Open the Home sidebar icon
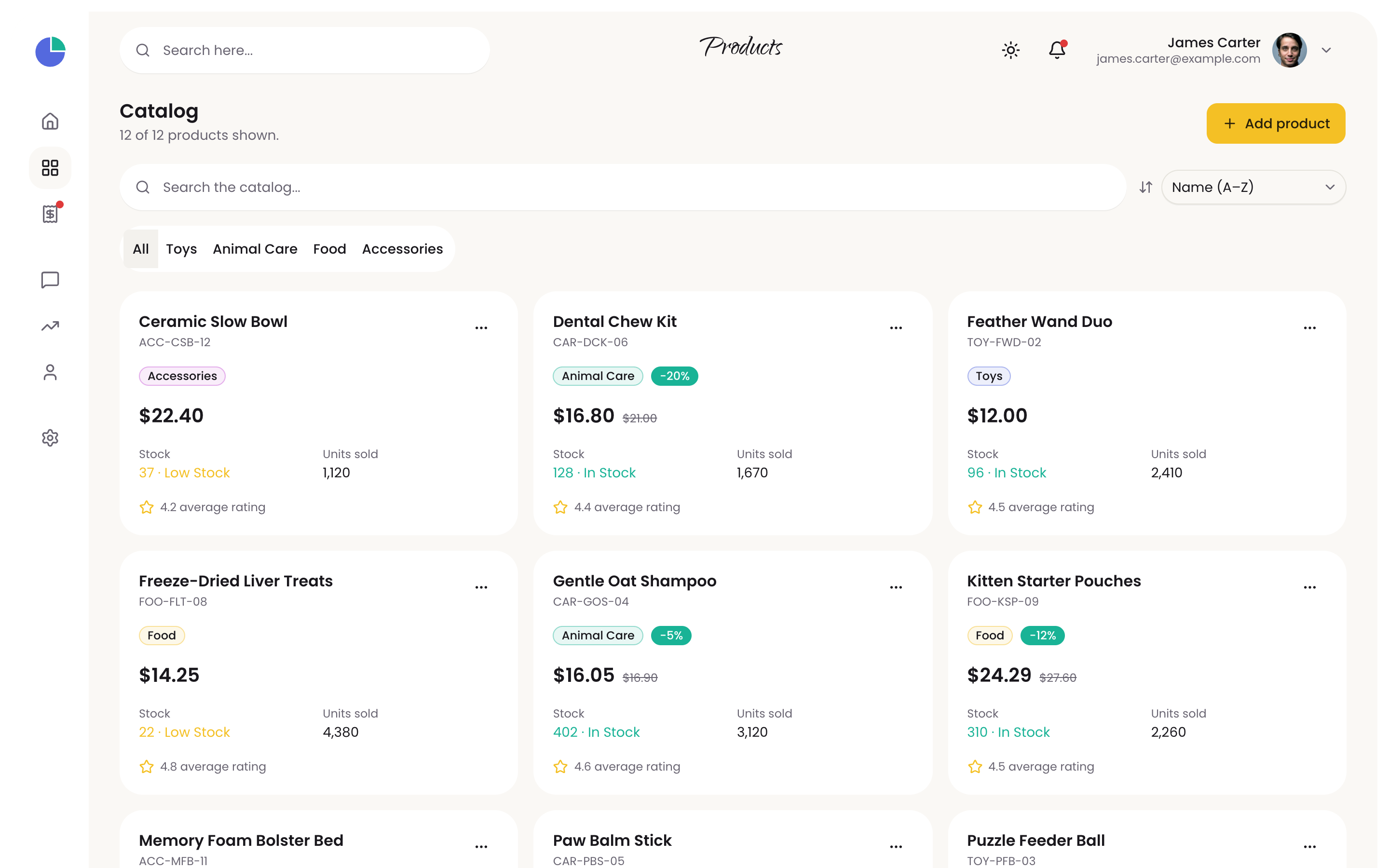The image size is (1389, 868). (x=51, y=121)
